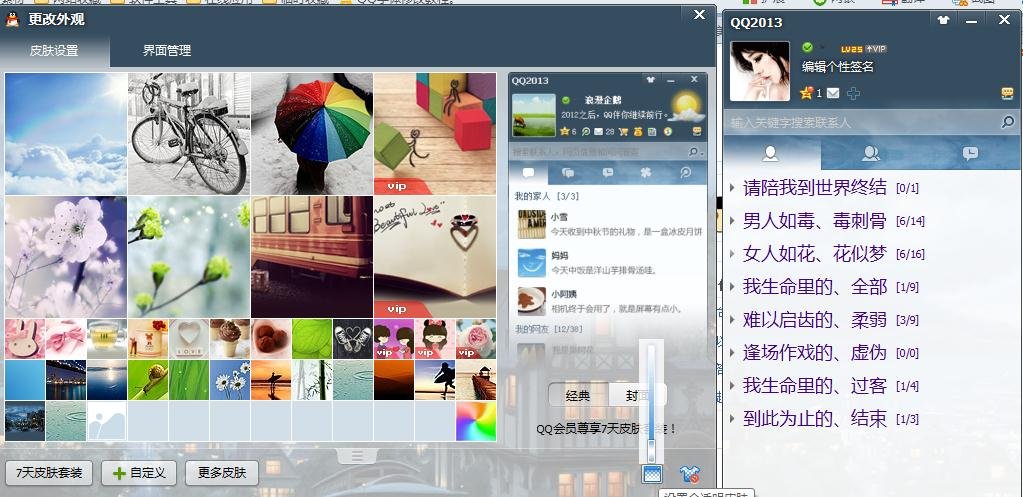Select the vintage train skin
1023x497 pixels.
pyautogui.click(x=312, y=257)
